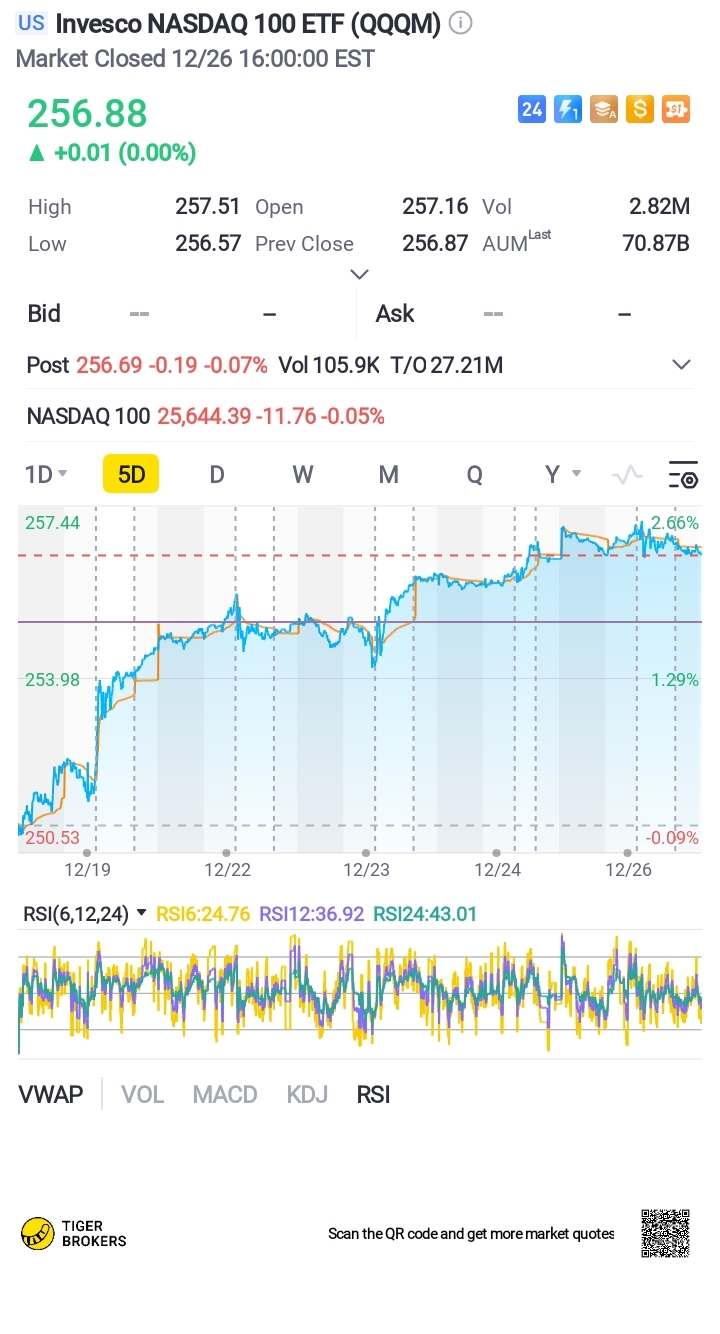Tap the orange $1 puzzle piece badge

[x=676, y=109]
